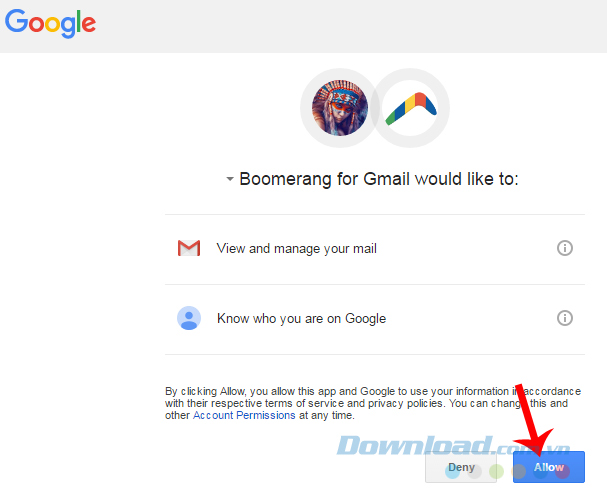607x500 pixels.
Task: Click the red Gmail envelope icon
Action: (189, 248)
